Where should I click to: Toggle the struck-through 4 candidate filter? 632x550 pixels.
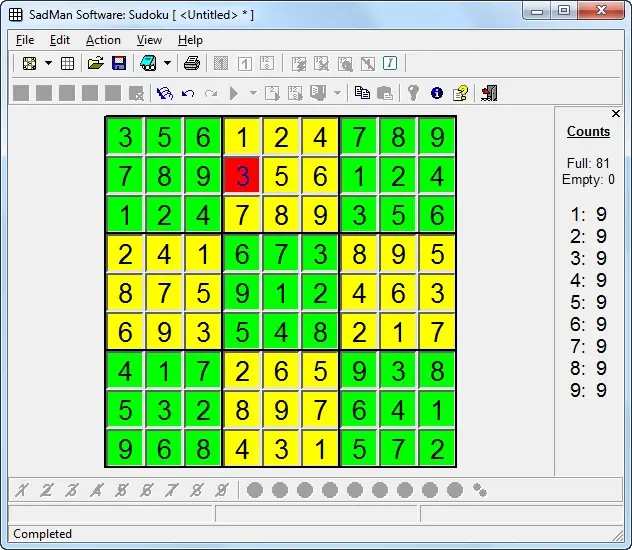tap(97, 490)
